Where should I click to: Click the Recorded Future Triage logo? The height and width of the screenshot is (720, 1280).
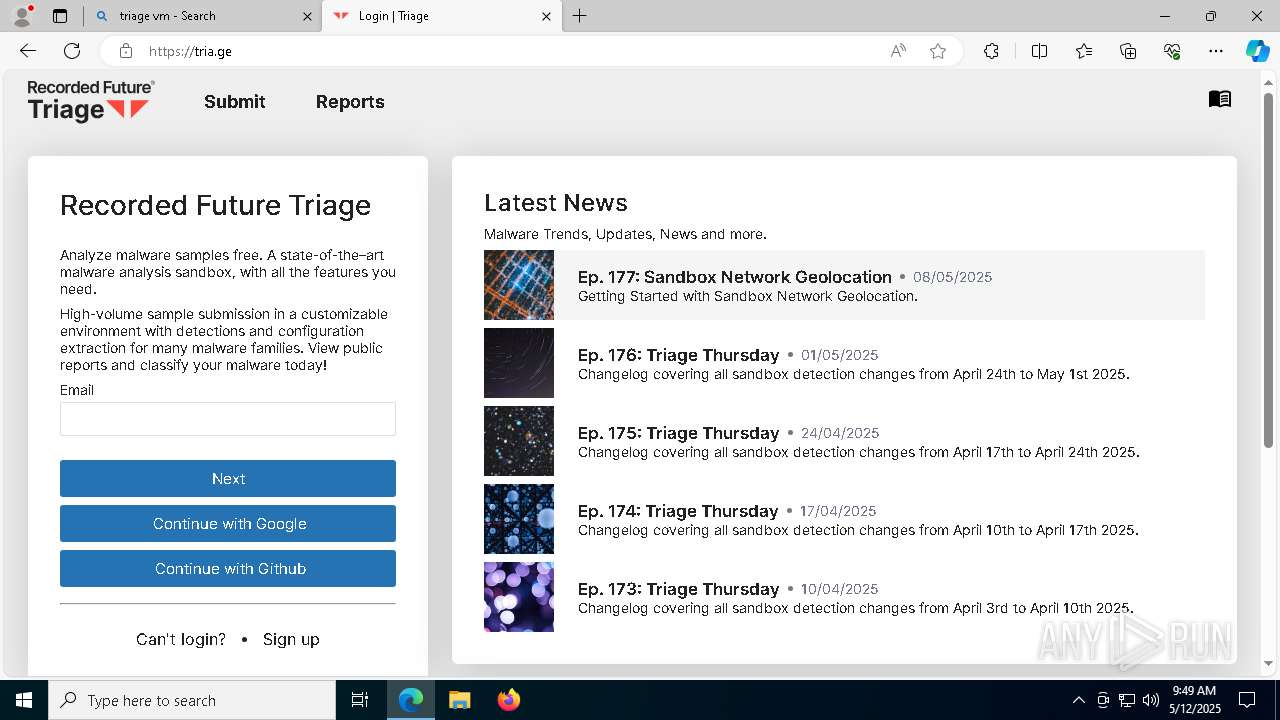pos(91,101)
